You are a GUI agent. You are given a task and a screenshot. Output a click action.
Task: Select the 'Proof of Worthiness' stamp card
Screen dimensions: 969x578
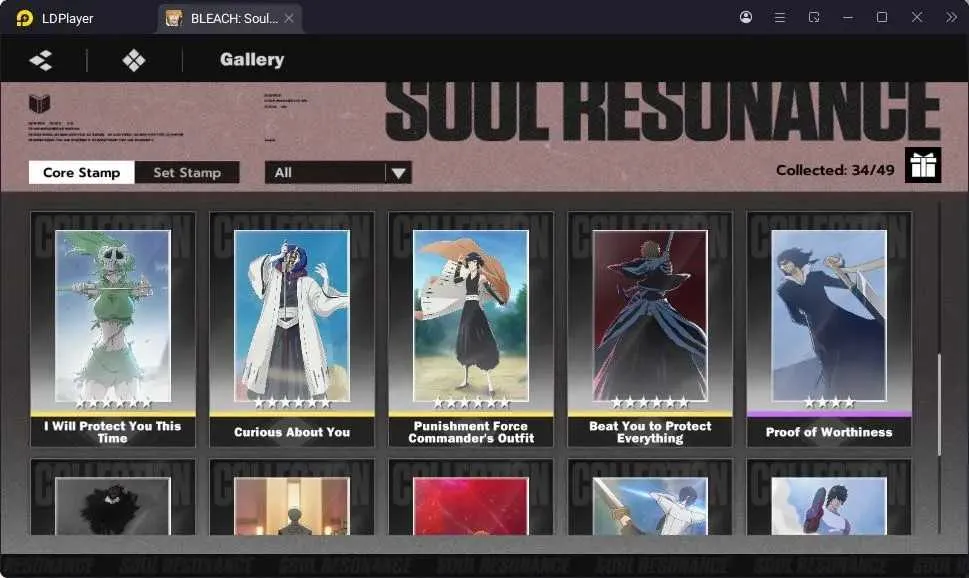click(x=829, y=329)
